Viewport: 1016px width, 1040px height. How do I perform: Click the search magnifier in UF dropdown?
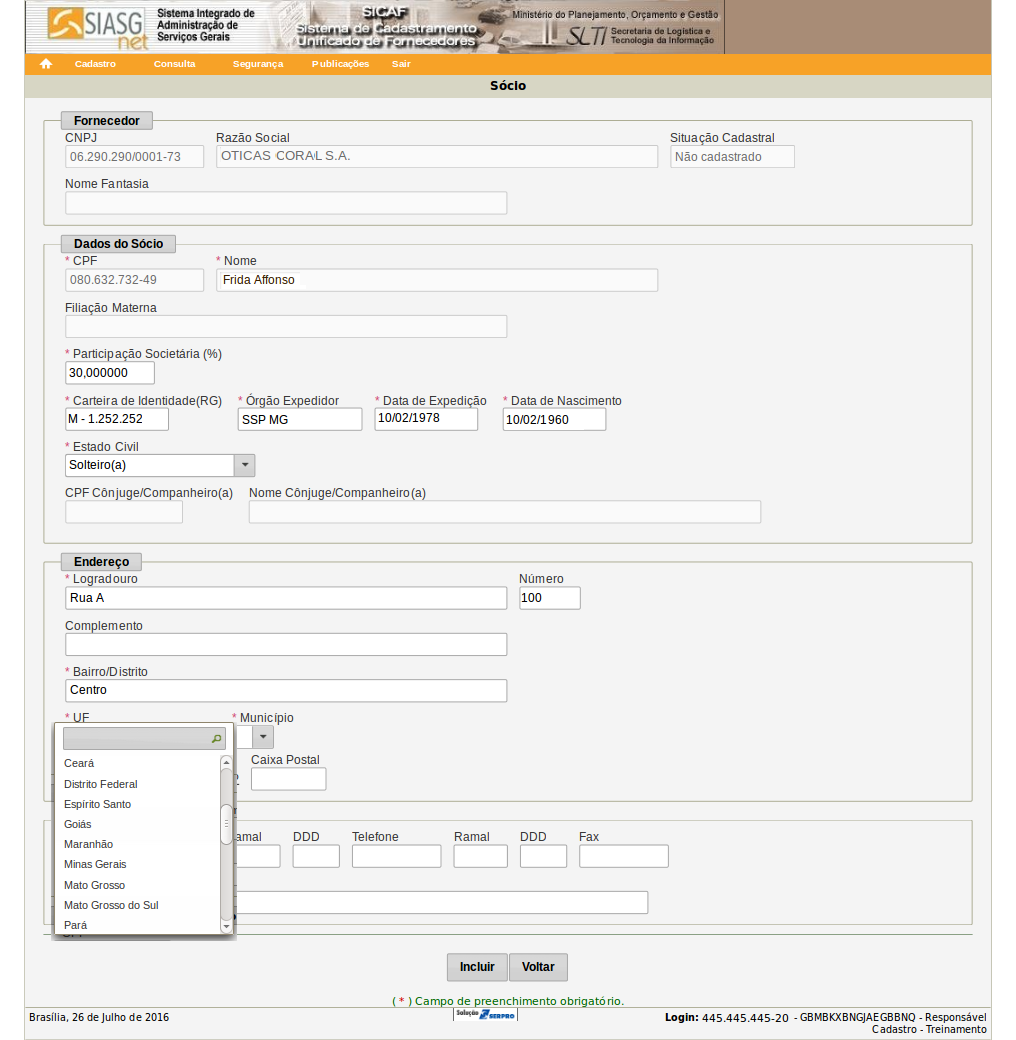pyautogui.click(x=216, y=738)
